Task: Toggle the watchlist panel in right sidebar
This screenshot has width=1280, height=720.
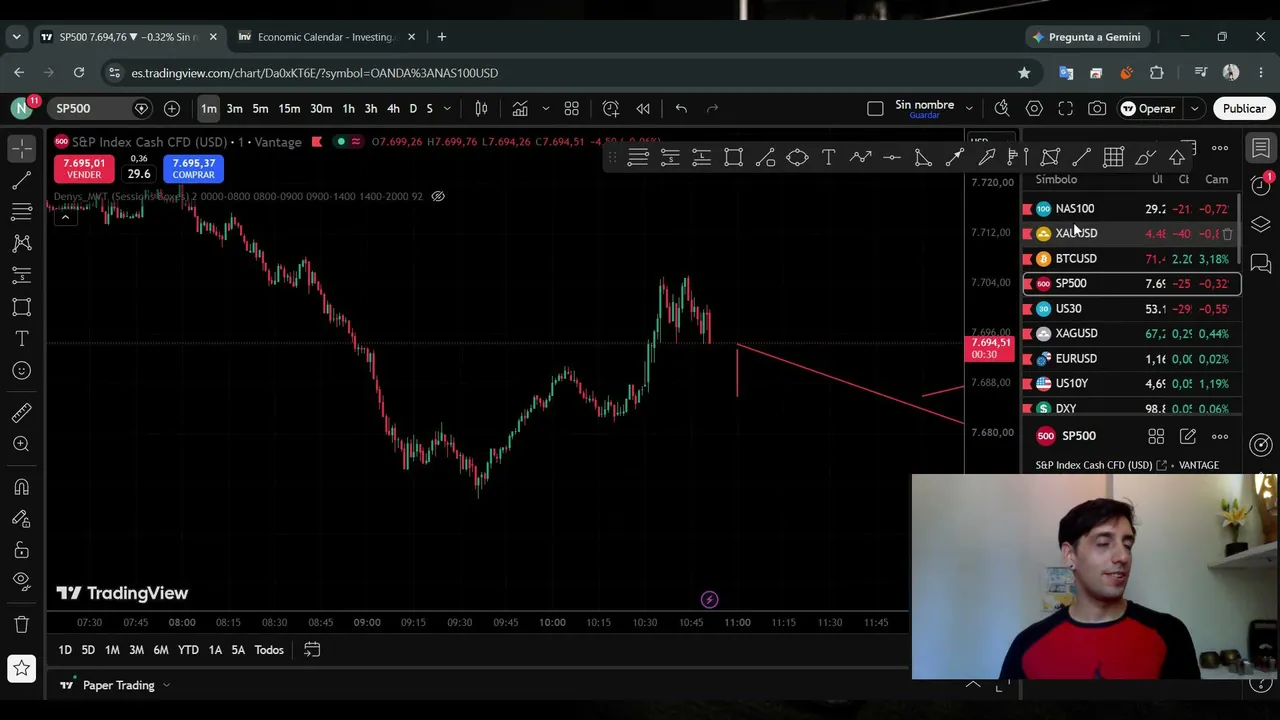Action: [x=1261, y=148]
